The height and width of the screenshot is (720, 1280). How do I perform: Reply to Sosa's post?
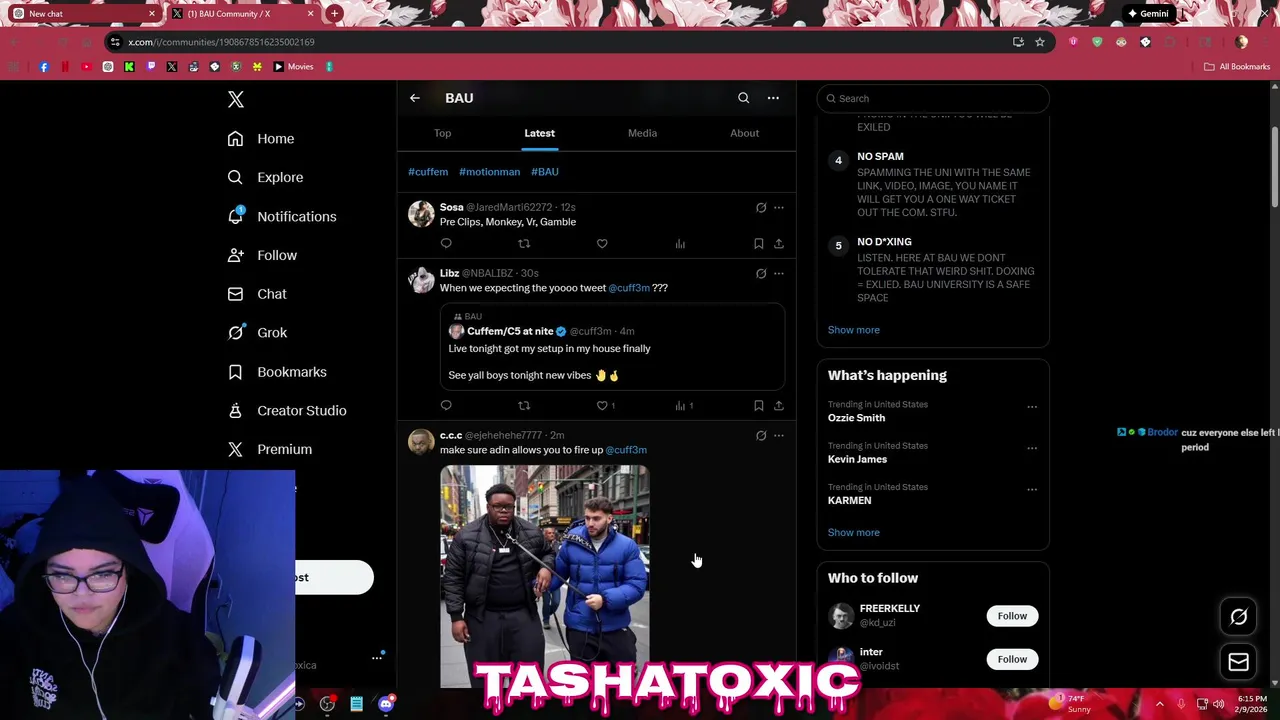pyautogui.click(x=446, y=243)
